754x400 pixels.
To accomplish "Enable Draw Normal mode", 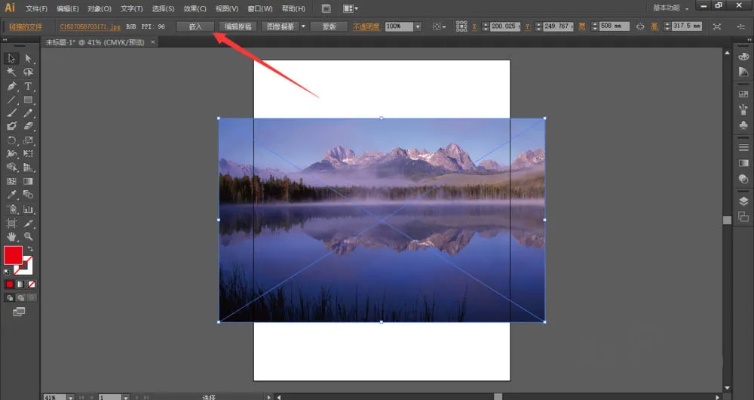I will pyautogui.click(x=9, y=298).
